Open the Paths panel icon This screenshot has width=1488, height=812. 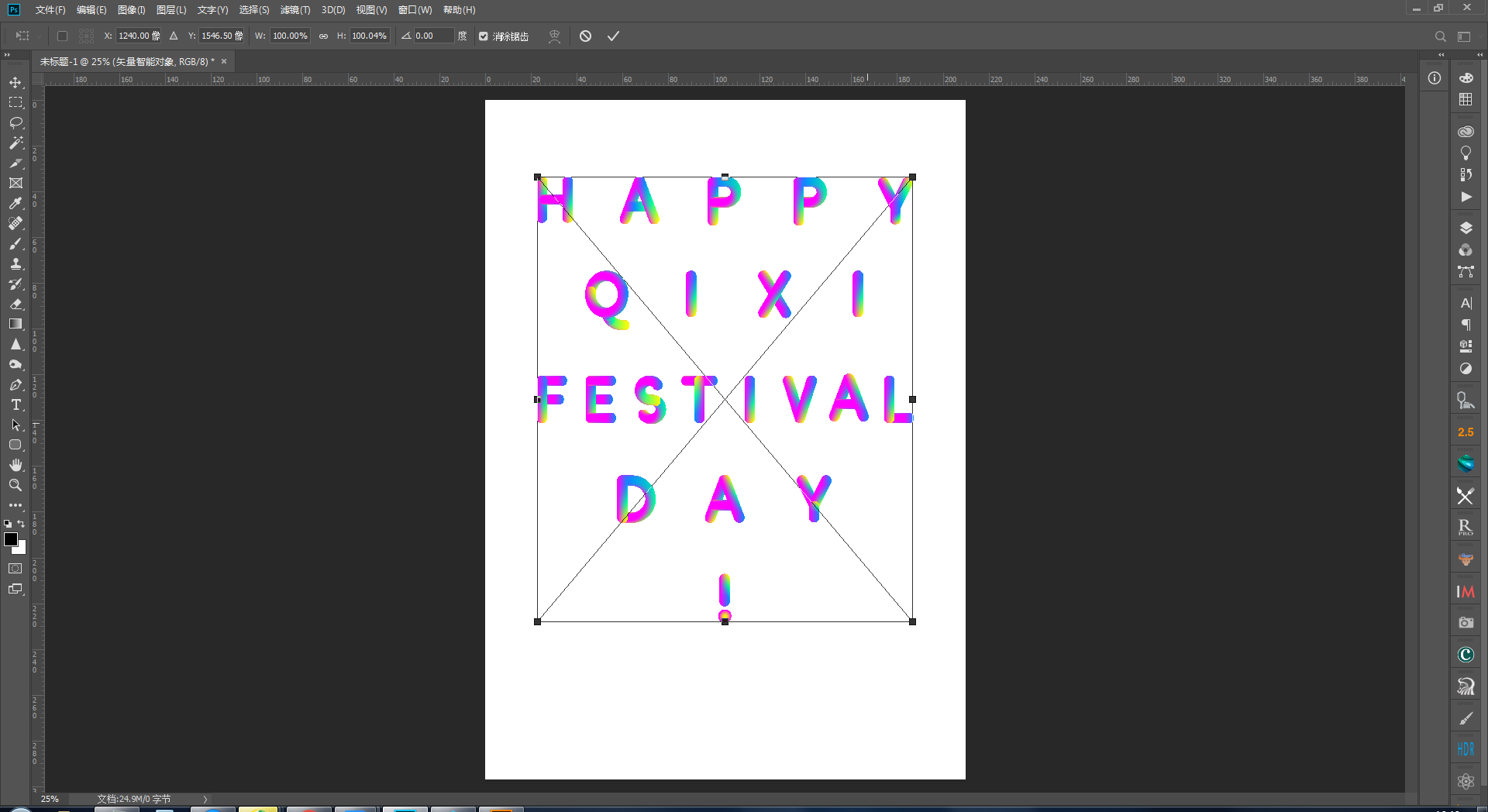1466,272
